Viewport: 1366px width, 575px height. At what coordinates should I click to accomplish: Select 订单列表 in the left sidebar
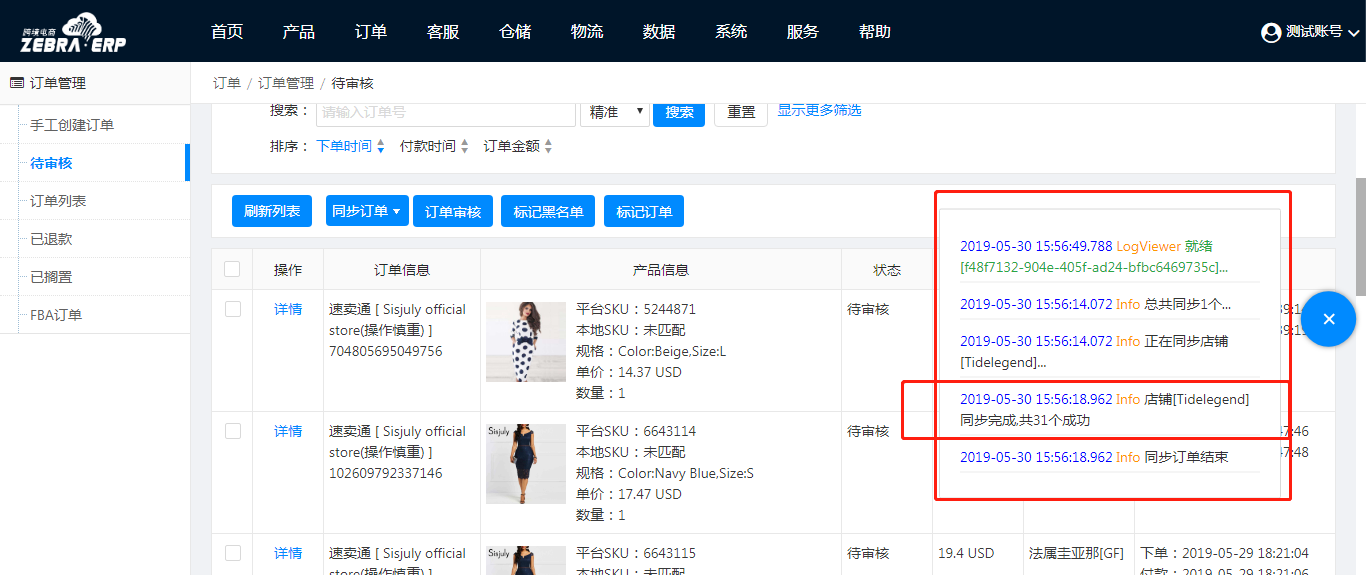point(58,201)
